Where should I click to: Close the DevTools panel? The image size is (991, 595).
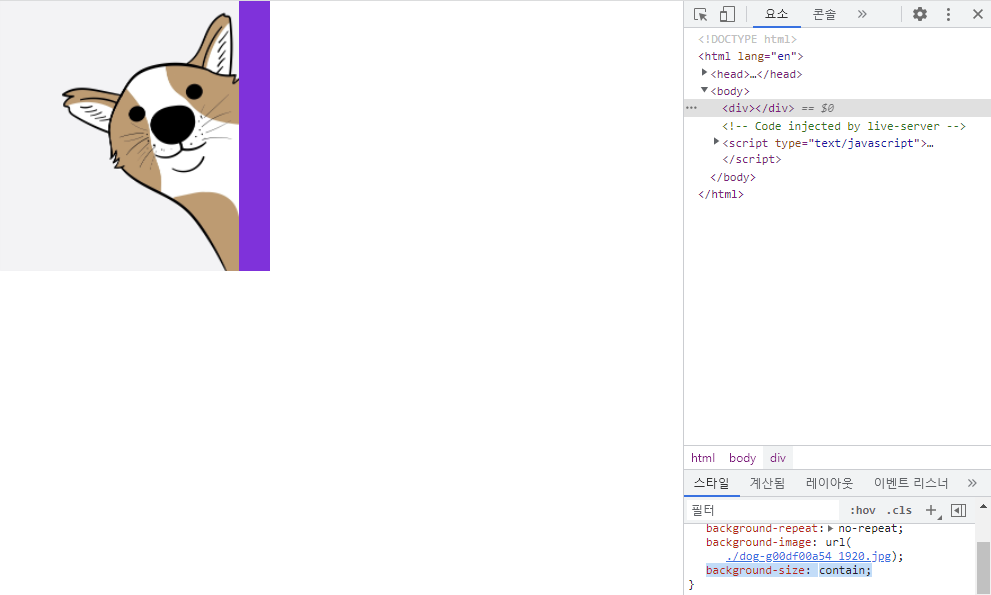(977, 14)
